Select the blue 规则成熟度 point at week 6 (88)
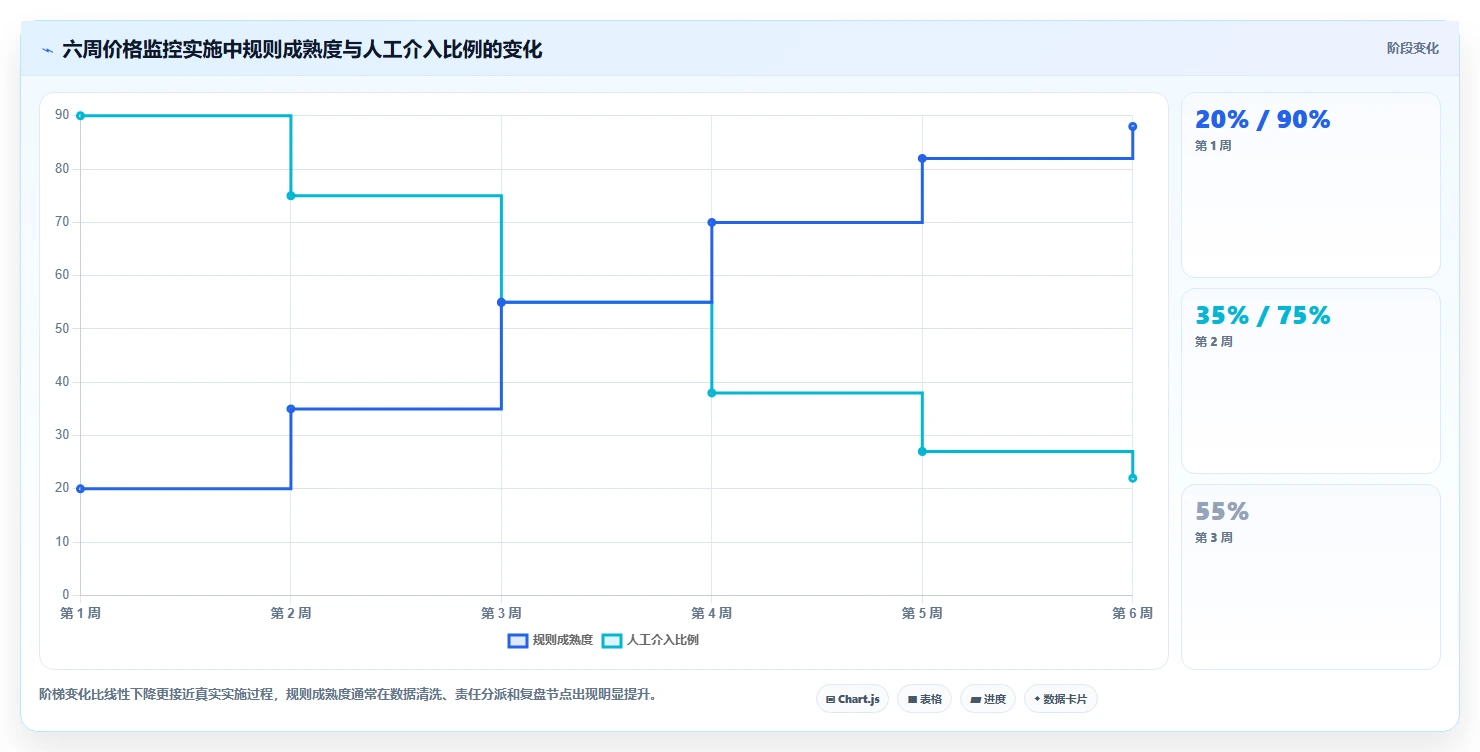This screenshot has width=1480, height=752. 1133,126
